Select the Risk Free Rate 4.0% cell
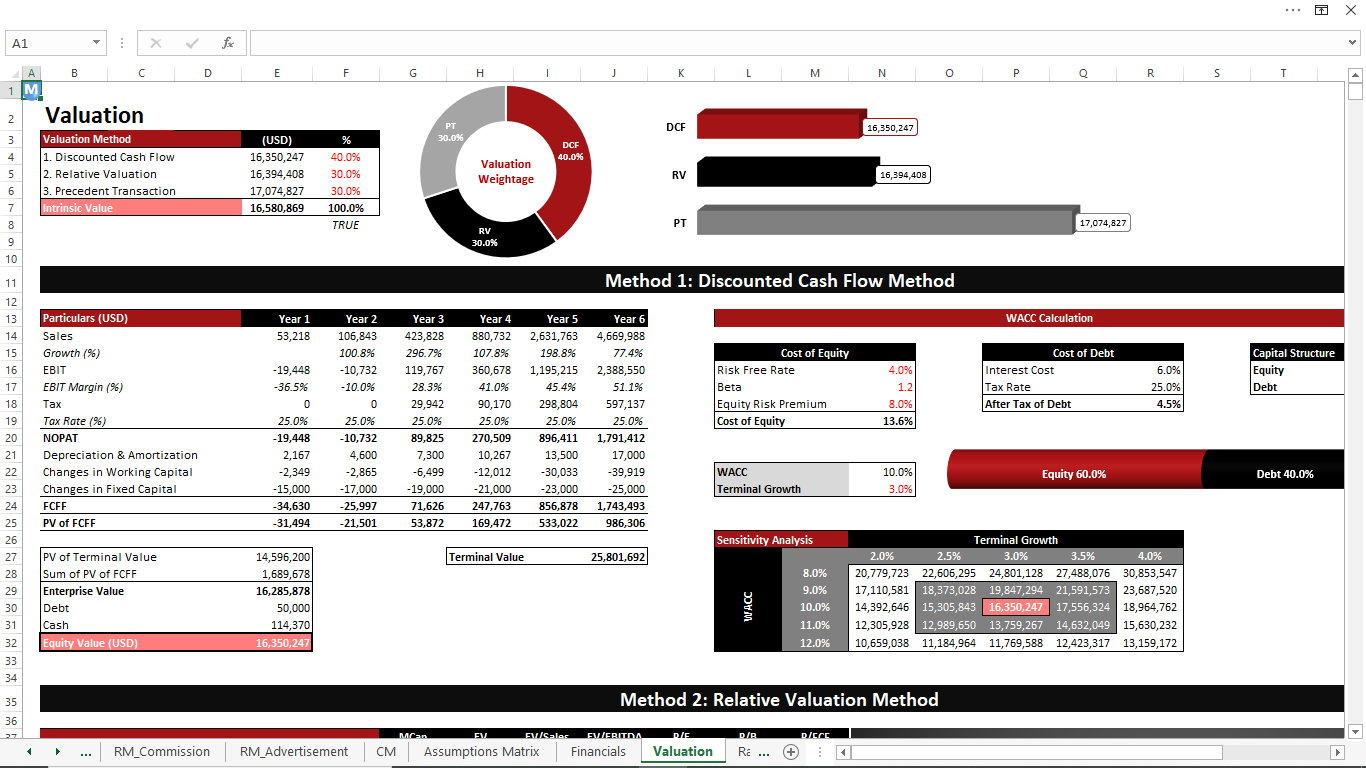 882,370
